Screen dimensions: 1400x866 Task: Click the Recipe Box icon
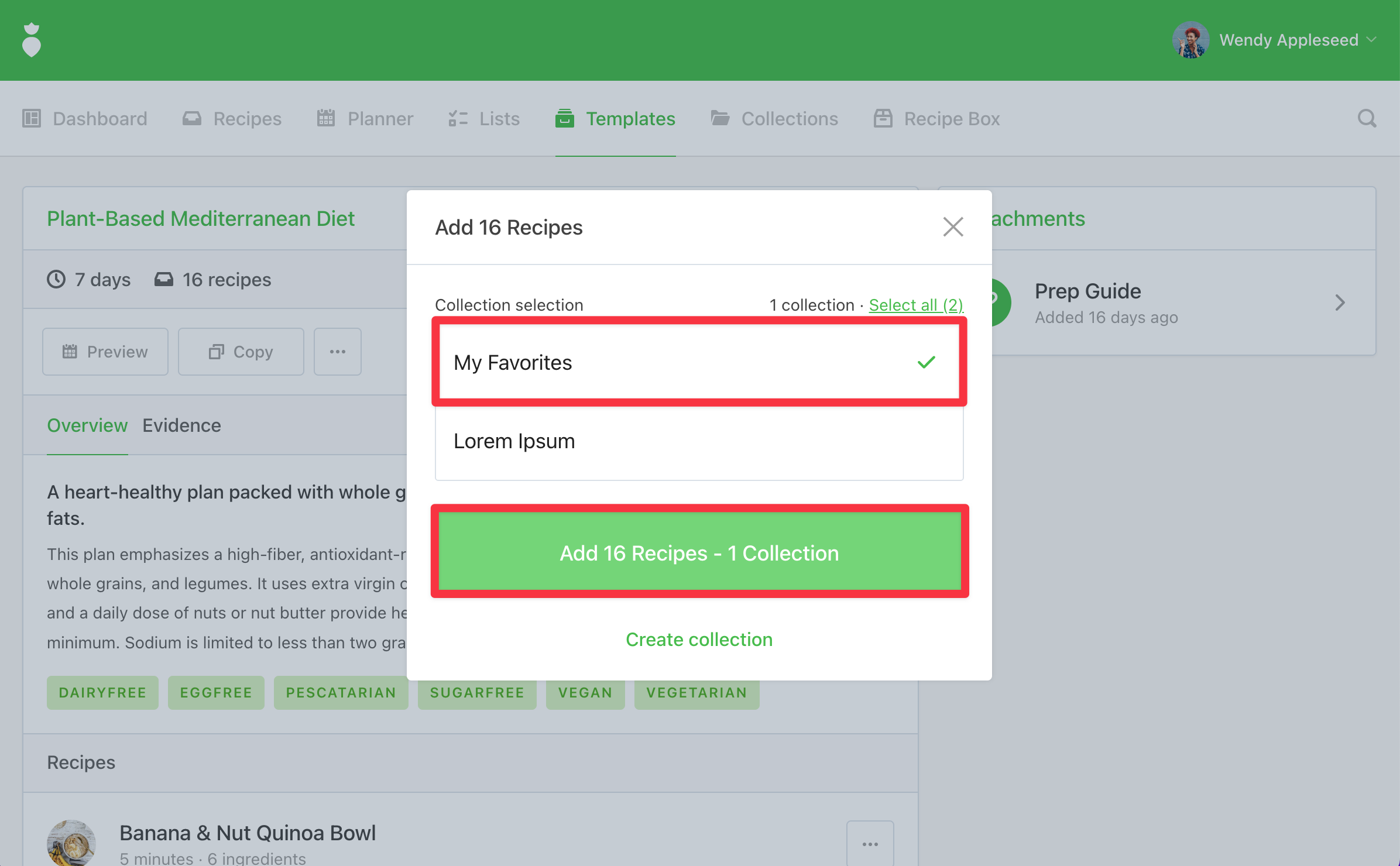pyautogui.click(x=883, y=119)
